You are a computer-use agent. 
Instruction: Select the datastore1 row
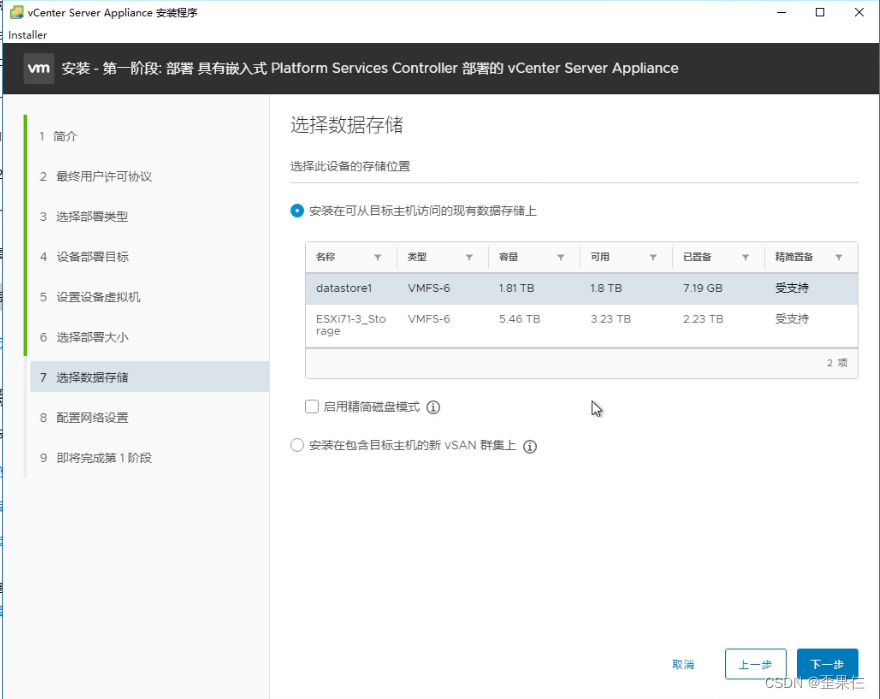tap(581, 289)
